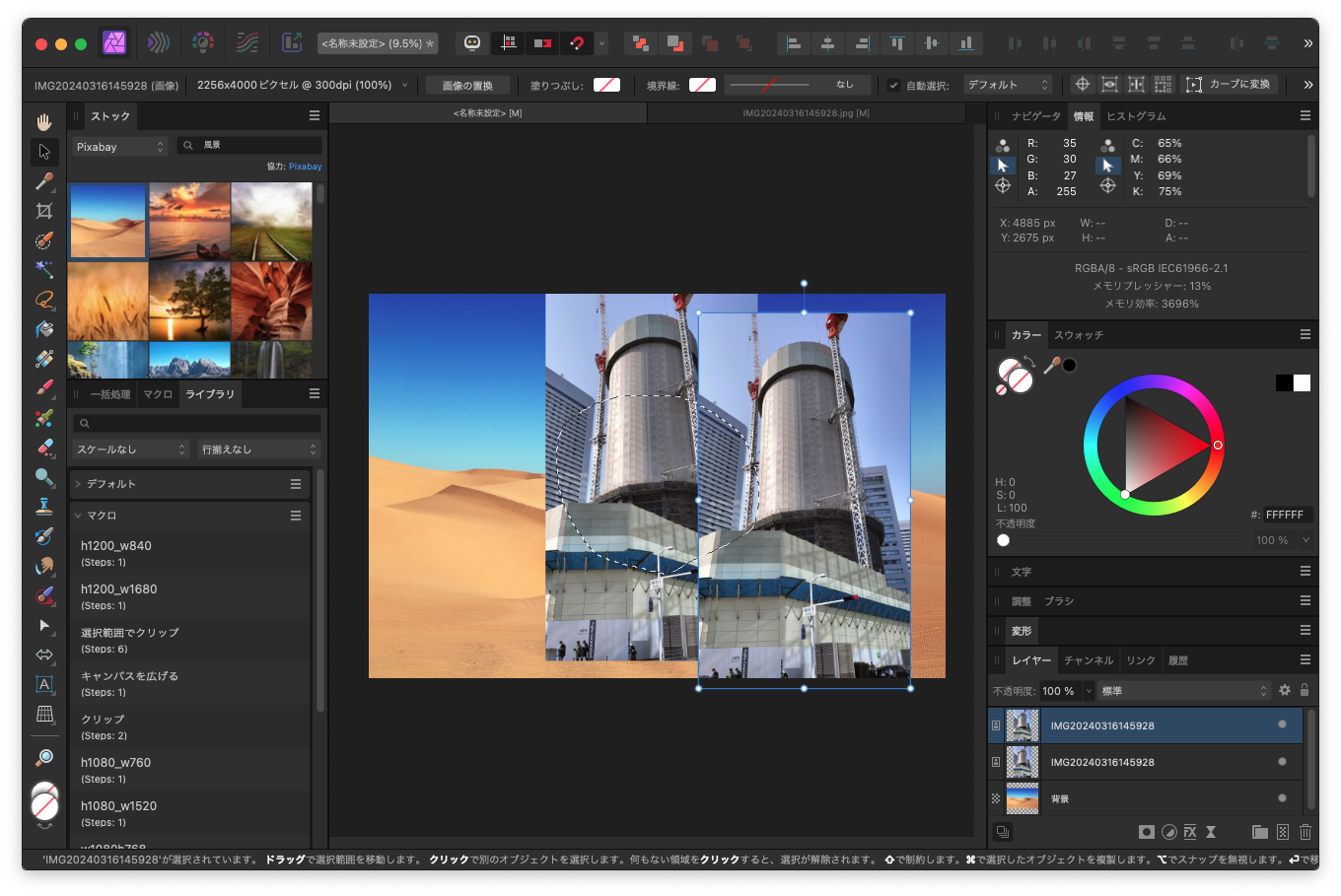Open the Pixabay stock source dropdown
The width and height of the screenshot is (1341, 896).
point(120,147)
